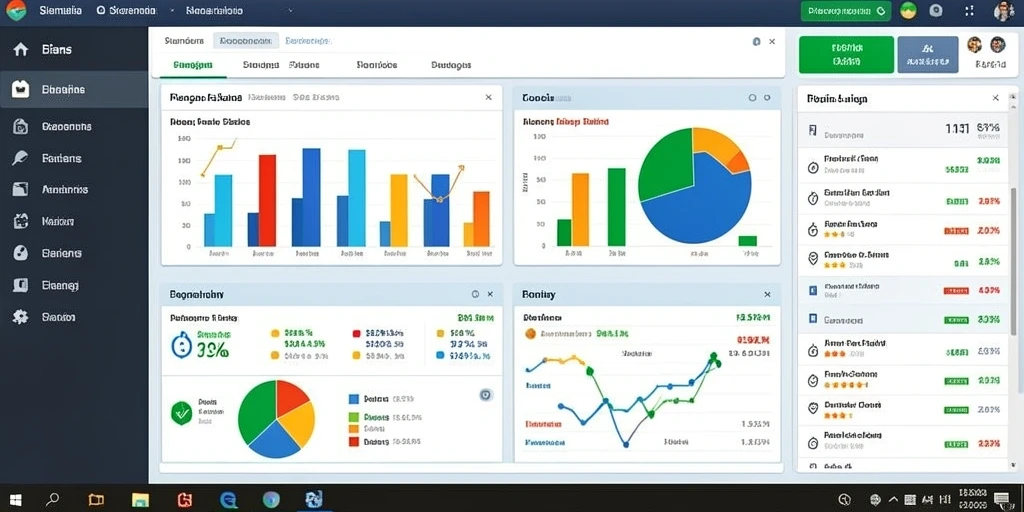Open the Edge browser icon in the taskbar

coord(229,500)
